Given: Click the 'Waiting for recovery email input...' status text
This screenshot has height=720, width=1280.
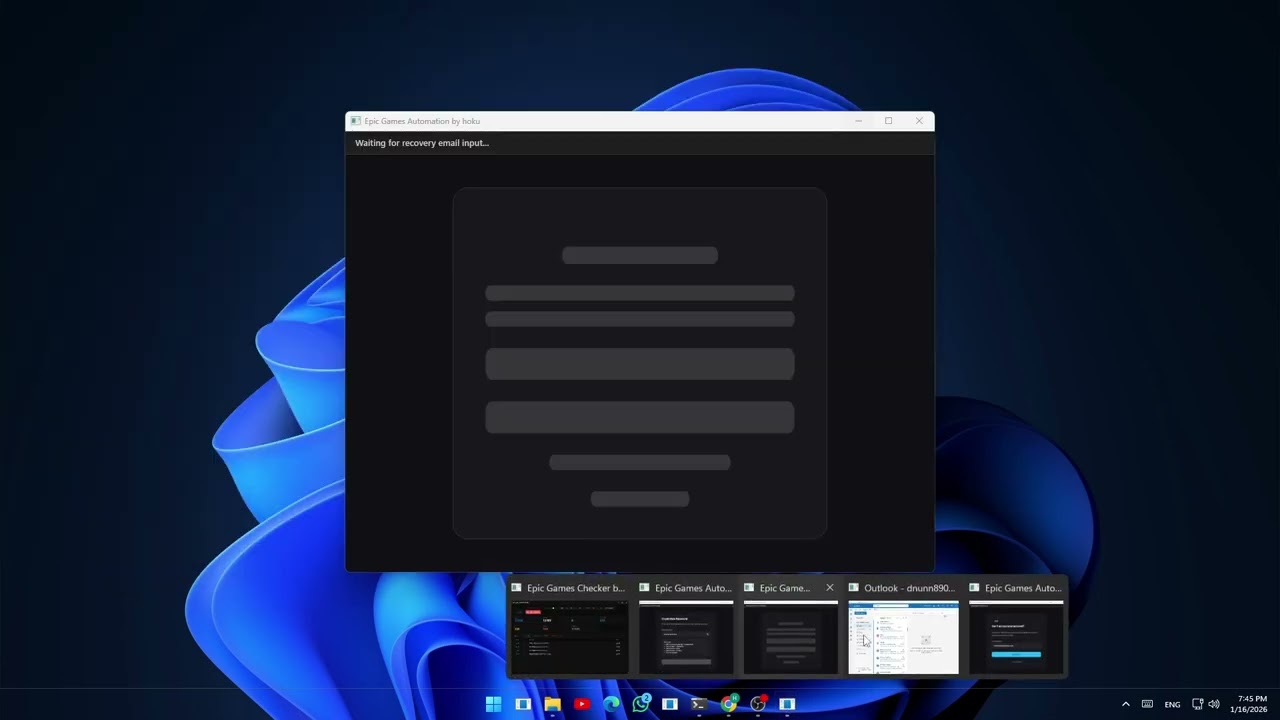Looking at the screenshot, I should (x=422, y=143).
